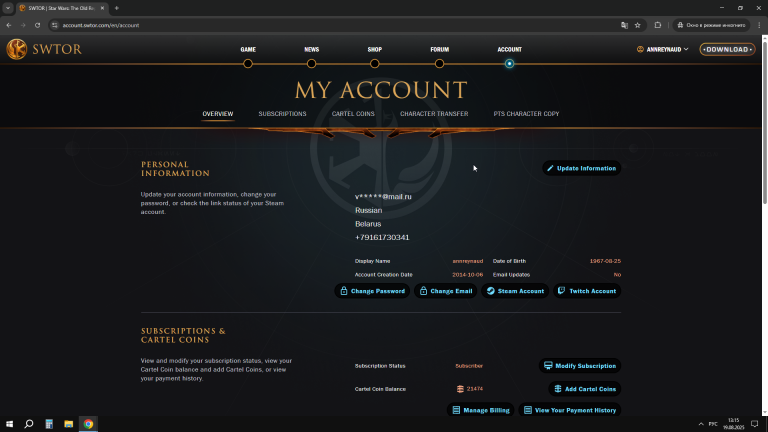Image resolution: width=768 pixels, height=432 pixels.
Task: Click the email v*****@mail.ru text
Action: click(383, 196)
